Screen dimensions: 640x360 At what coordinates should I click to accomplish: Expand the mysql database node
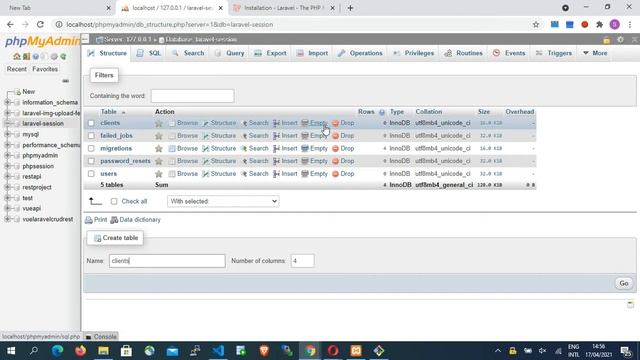(7, 134)
